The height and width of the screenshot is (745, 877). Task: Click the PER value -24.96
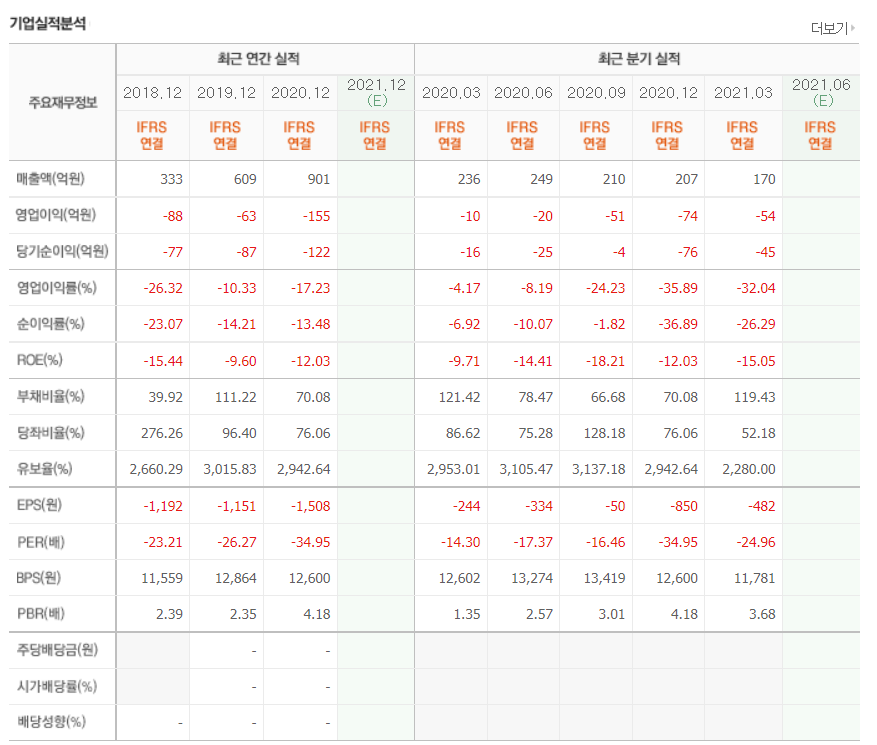pos(756,543)
